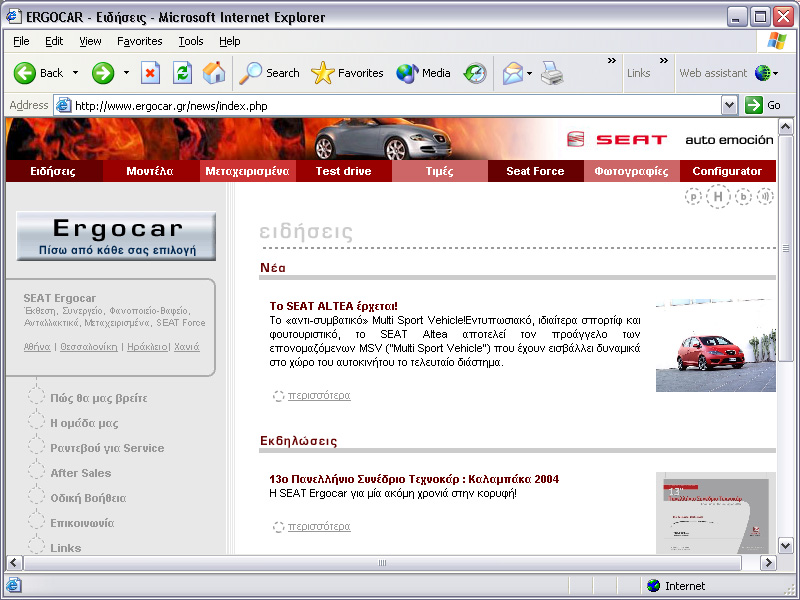
Task: Click the circular 'p' icon on the page
Action: coord(693,196)
